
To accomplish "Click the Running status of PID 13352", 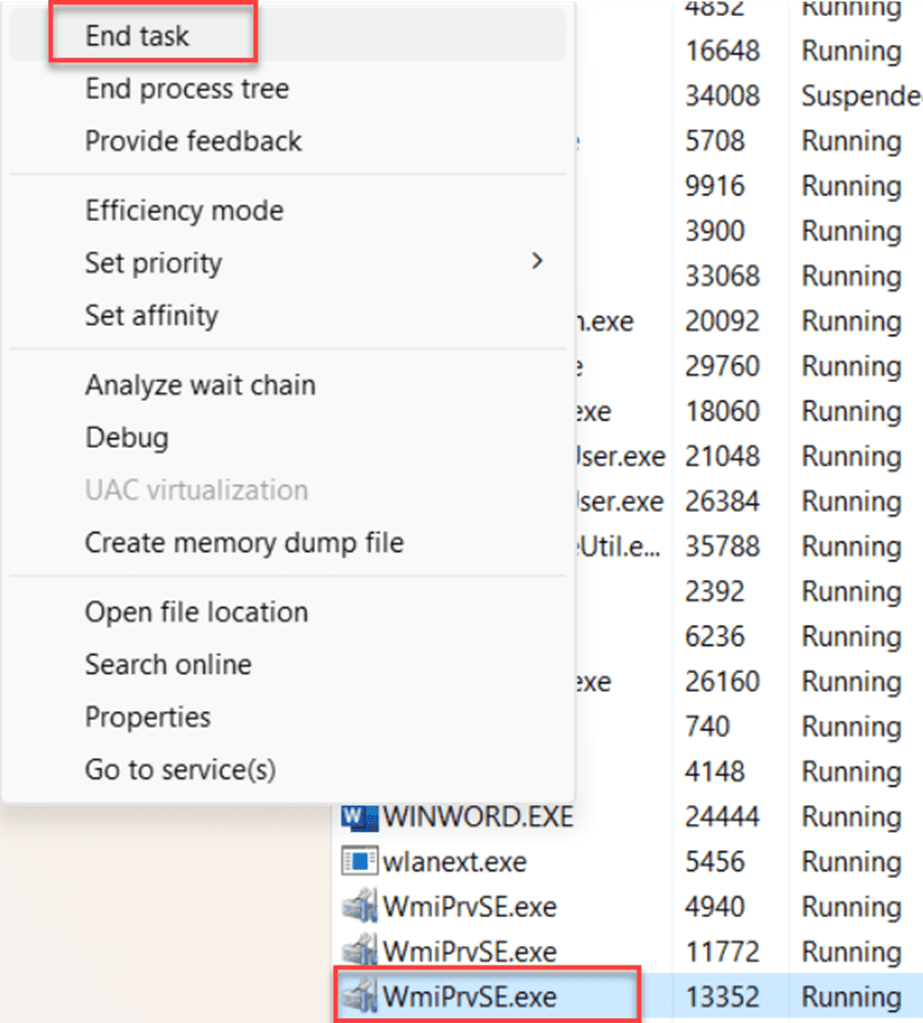I will click(x=850, y=996).
